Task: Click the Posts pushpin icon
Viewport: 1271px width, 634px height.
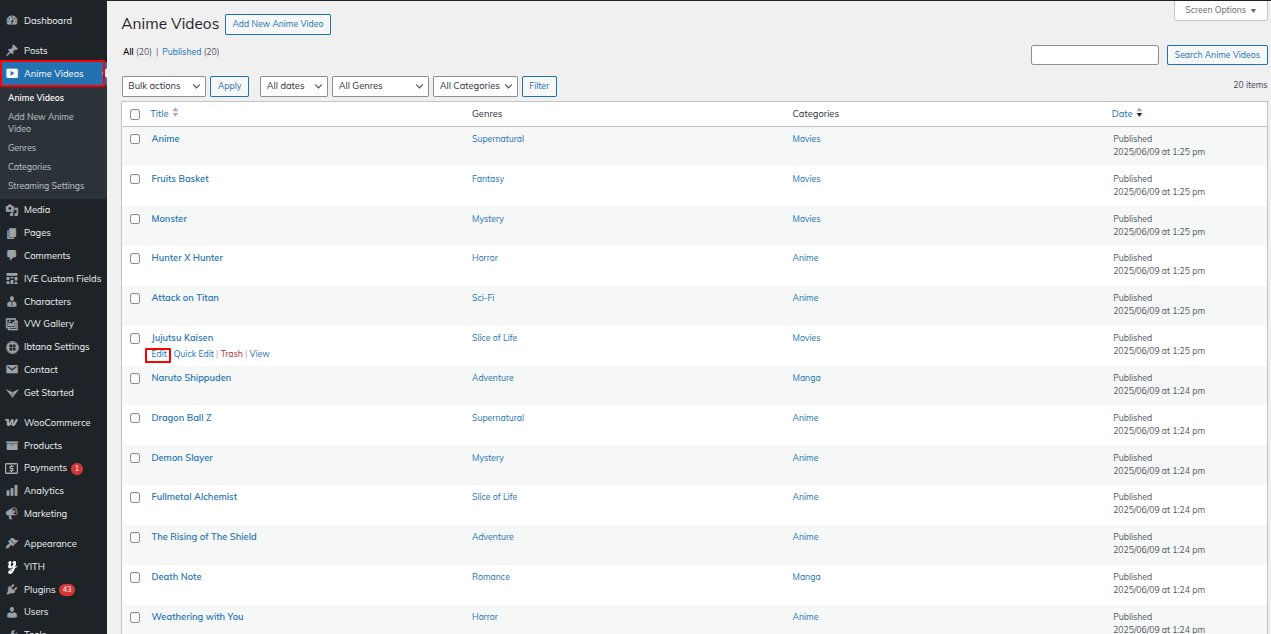Action: 12,50
